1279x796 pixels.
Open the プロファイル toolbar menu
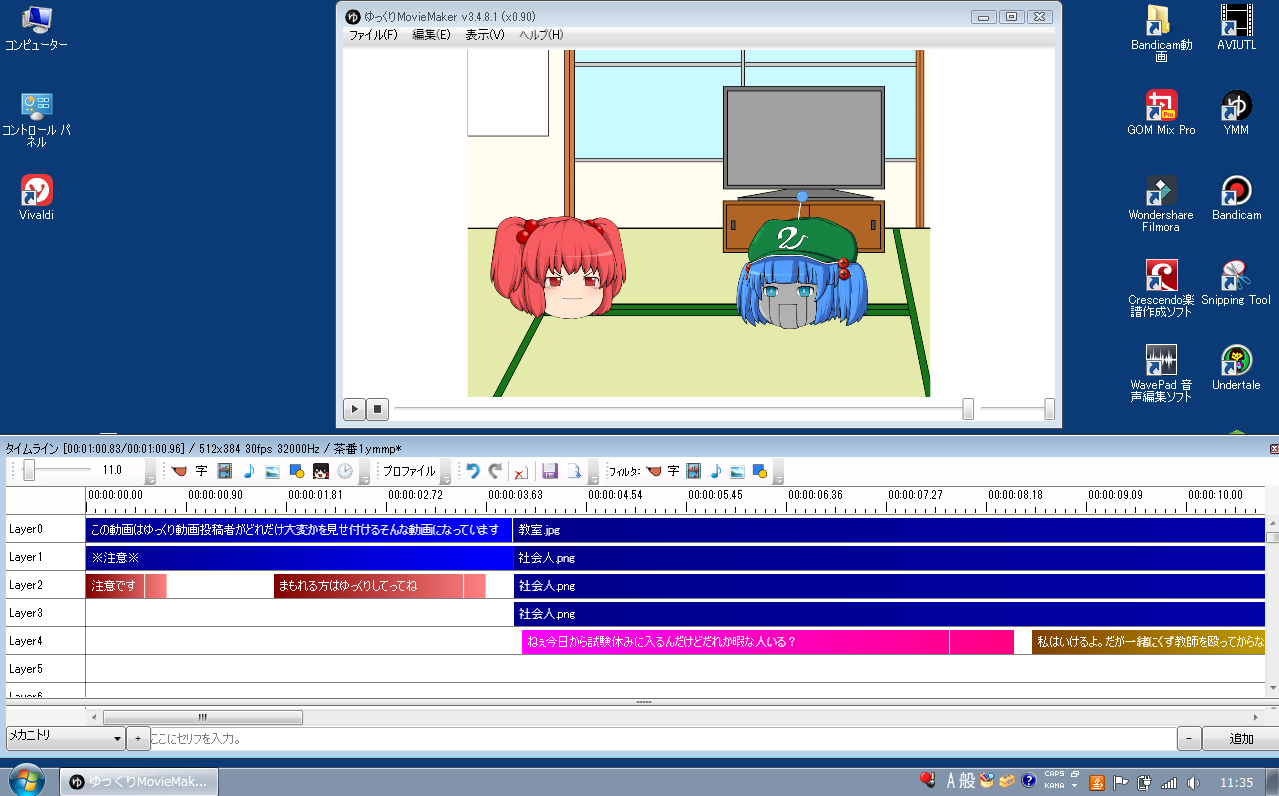tap(409, 471)
